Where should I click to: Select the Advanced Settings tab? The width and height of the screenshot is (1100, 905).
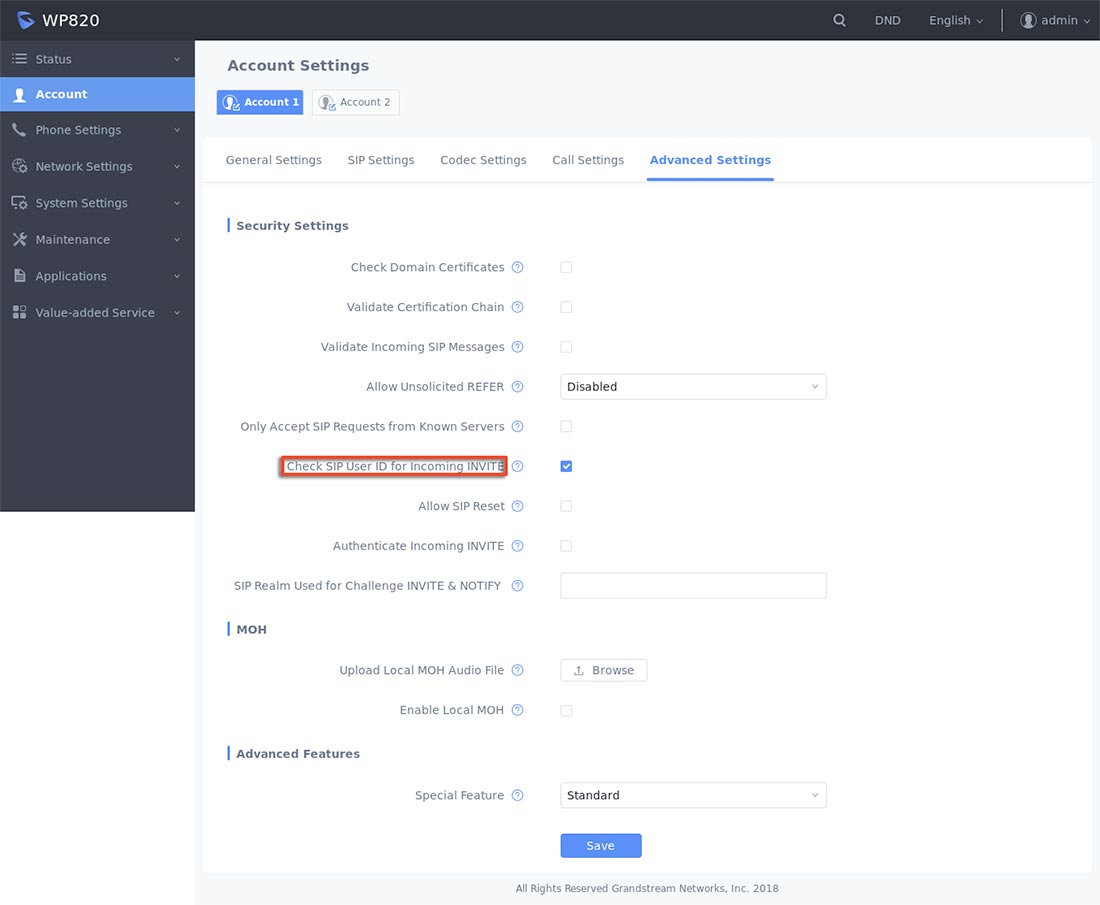(x=710, y=160)
